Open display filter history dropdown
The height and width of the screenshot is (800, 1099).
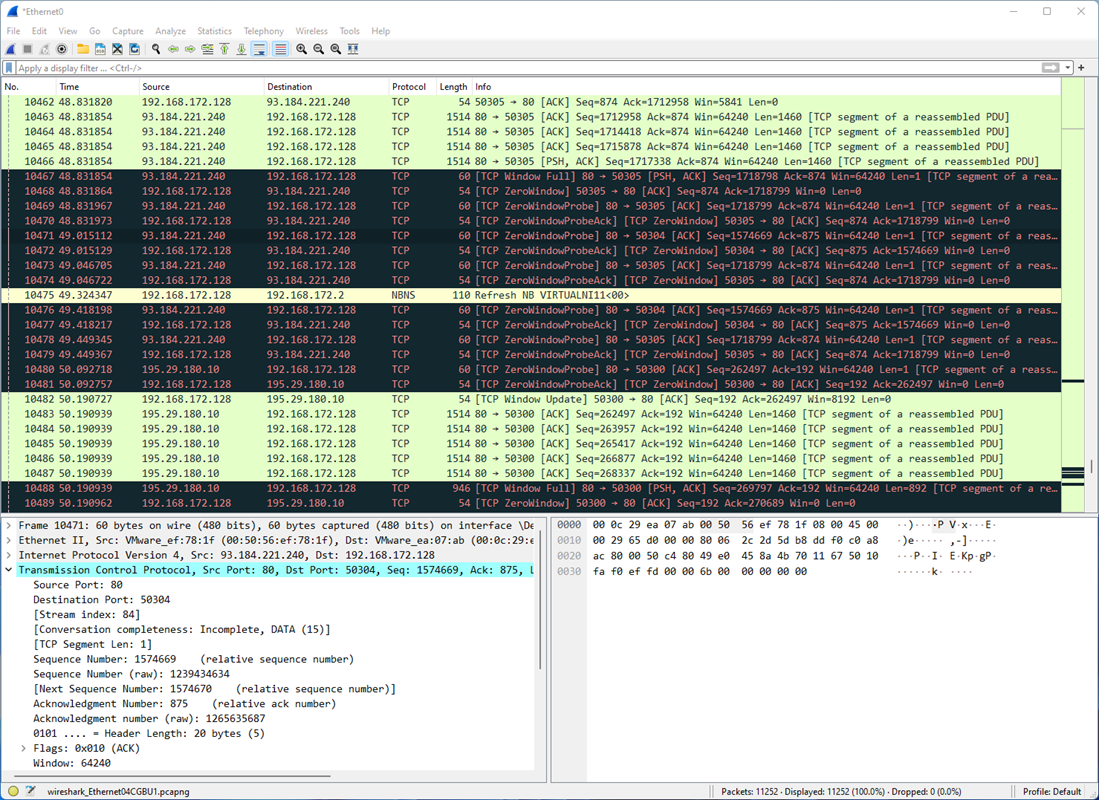[1067, 68]
